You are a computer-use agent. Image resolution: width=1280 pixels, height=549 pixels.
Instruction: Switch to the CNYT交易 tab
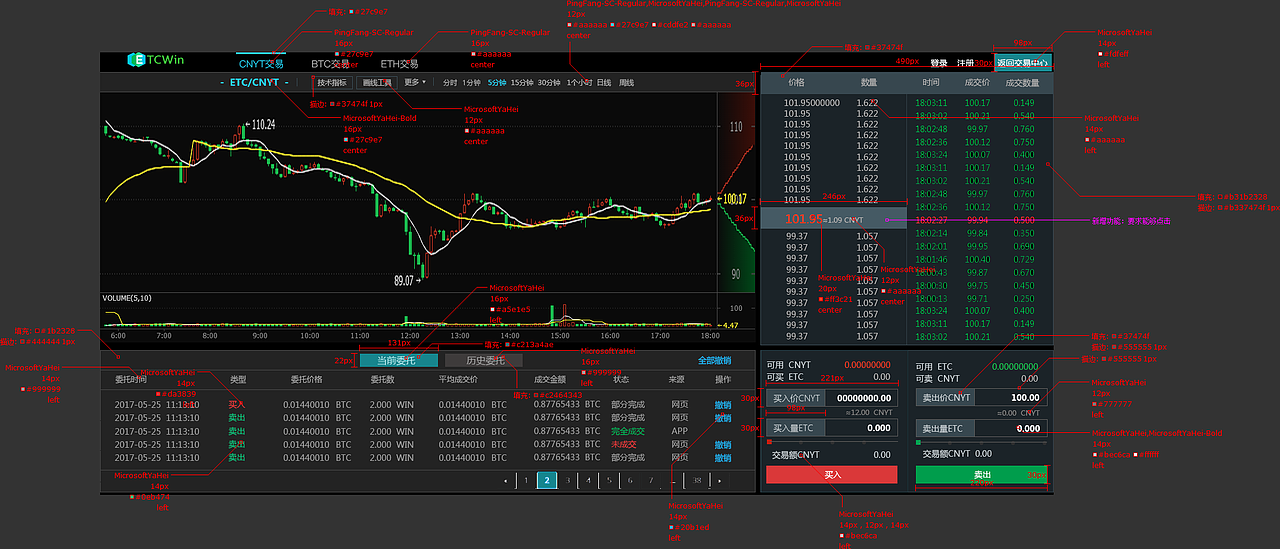[x=261, y=63]
